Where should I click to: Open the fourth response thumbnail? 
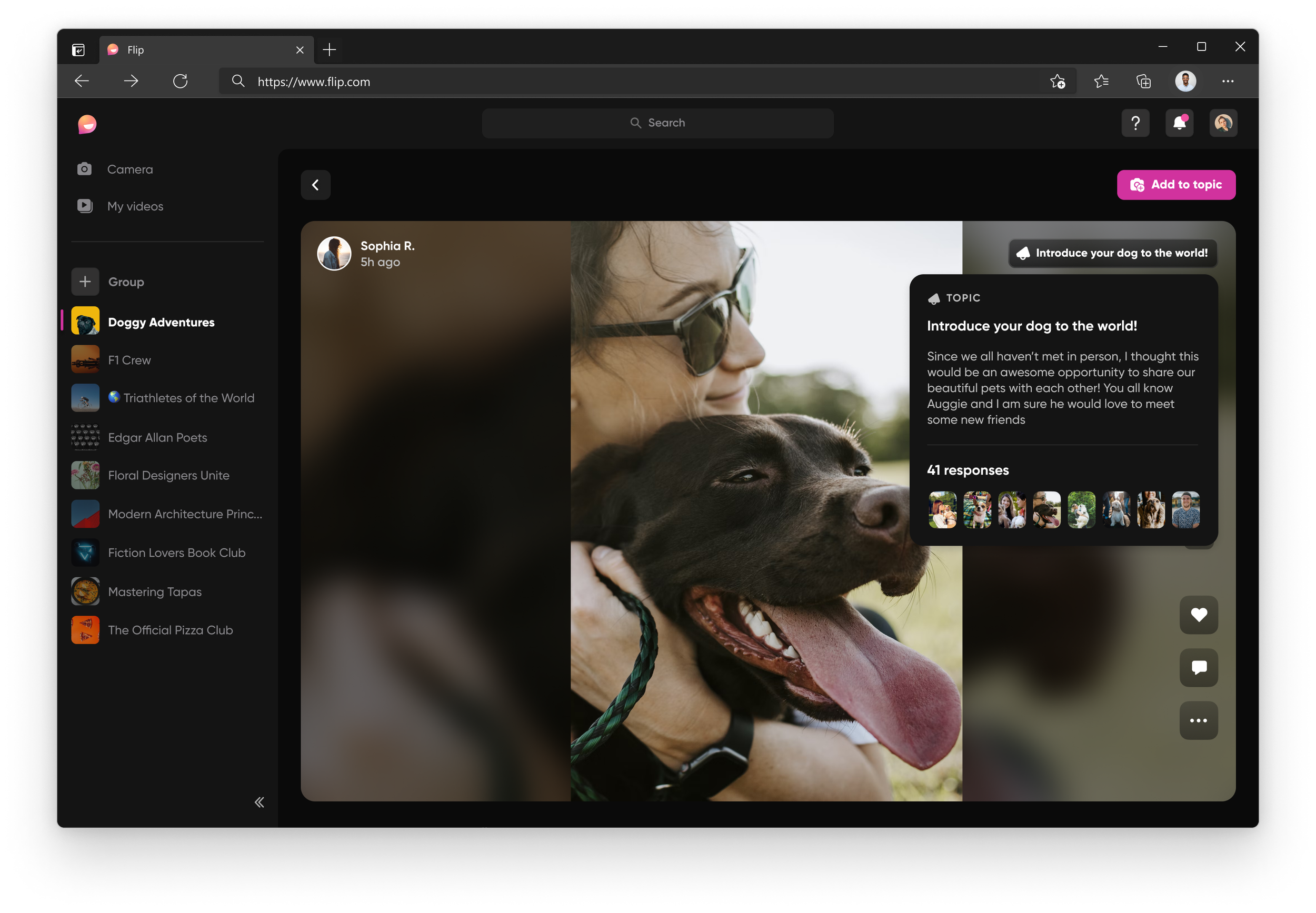coord(1046,510)
